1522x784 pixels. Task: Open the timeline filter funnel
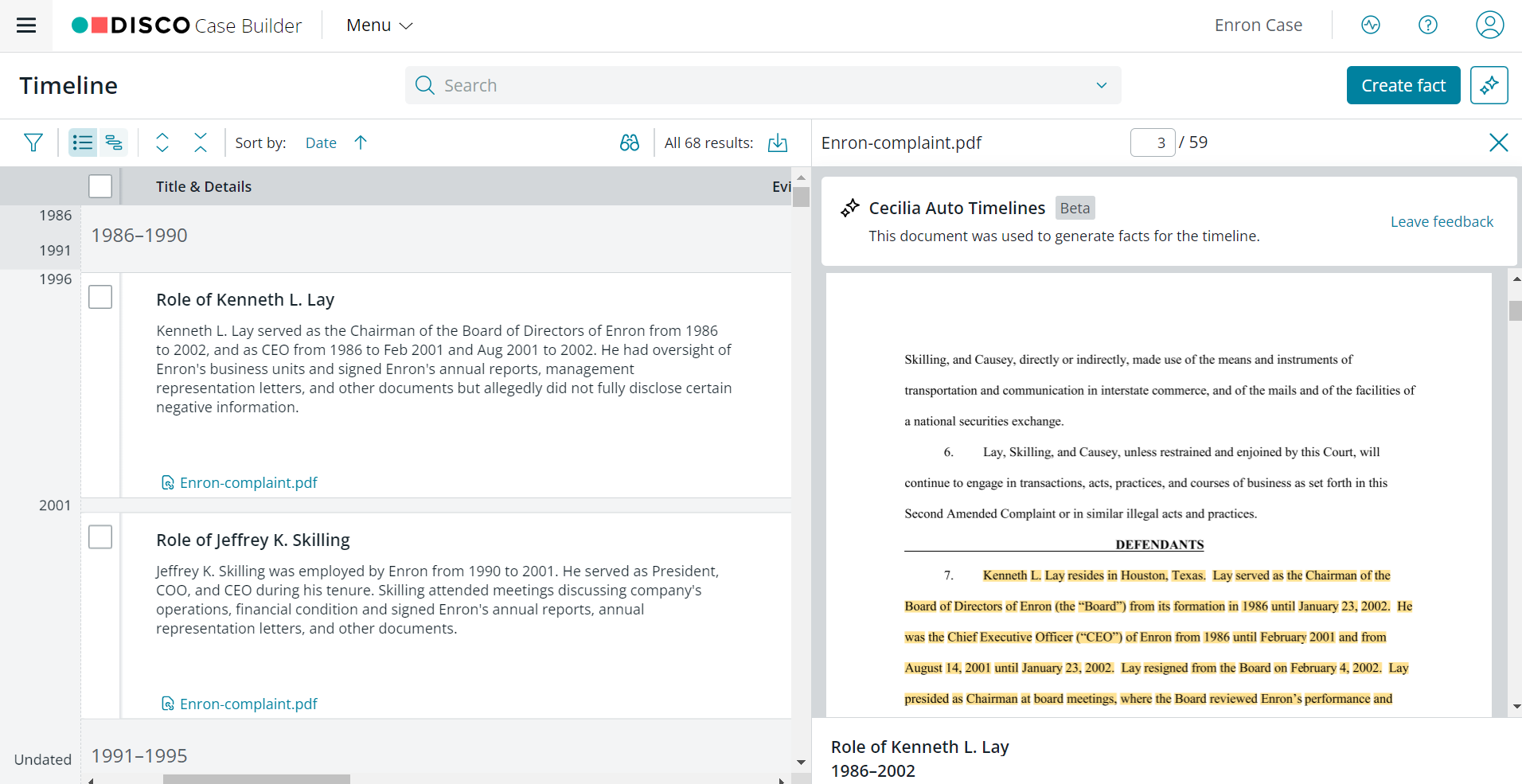tap(33, 142)
